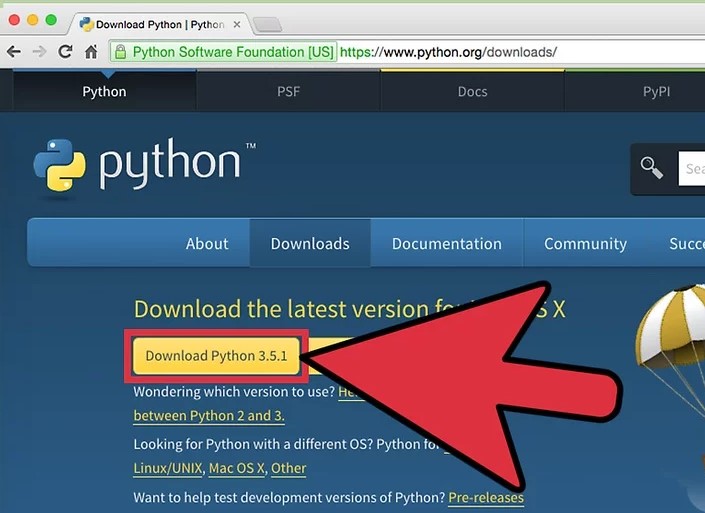The height and width of the screenshot is (513, 705).
Task: Reload the page with the refresh icon
Action: point(66,52)
